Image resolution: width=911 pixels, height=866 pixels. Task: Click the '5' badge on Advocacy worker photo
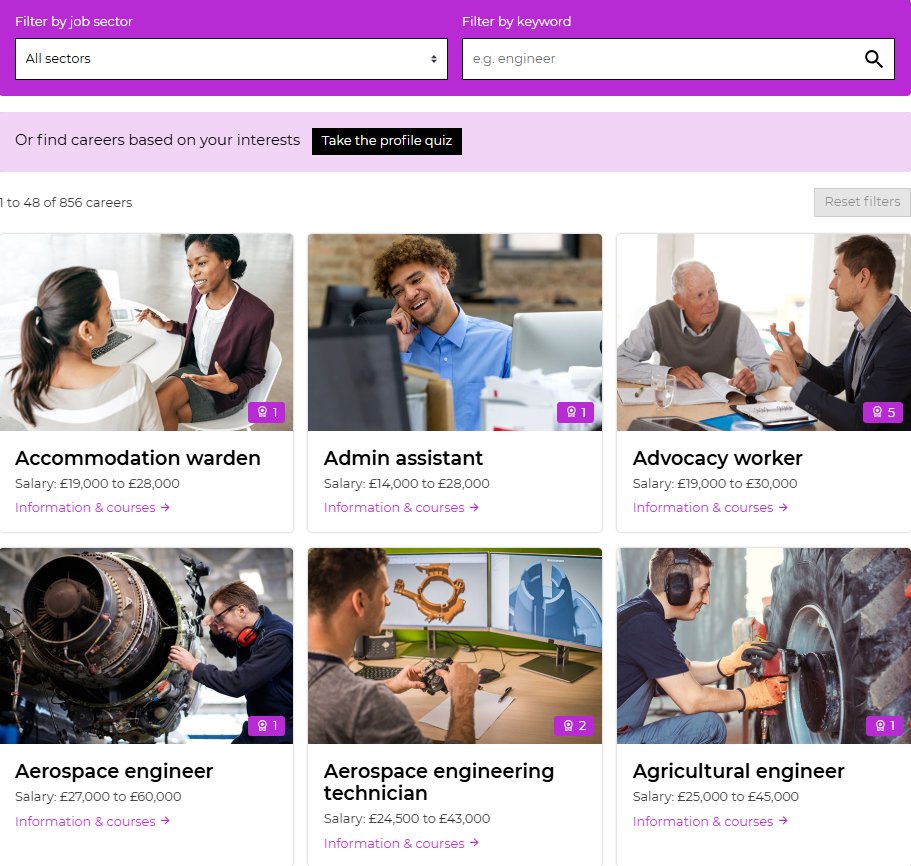883,411
